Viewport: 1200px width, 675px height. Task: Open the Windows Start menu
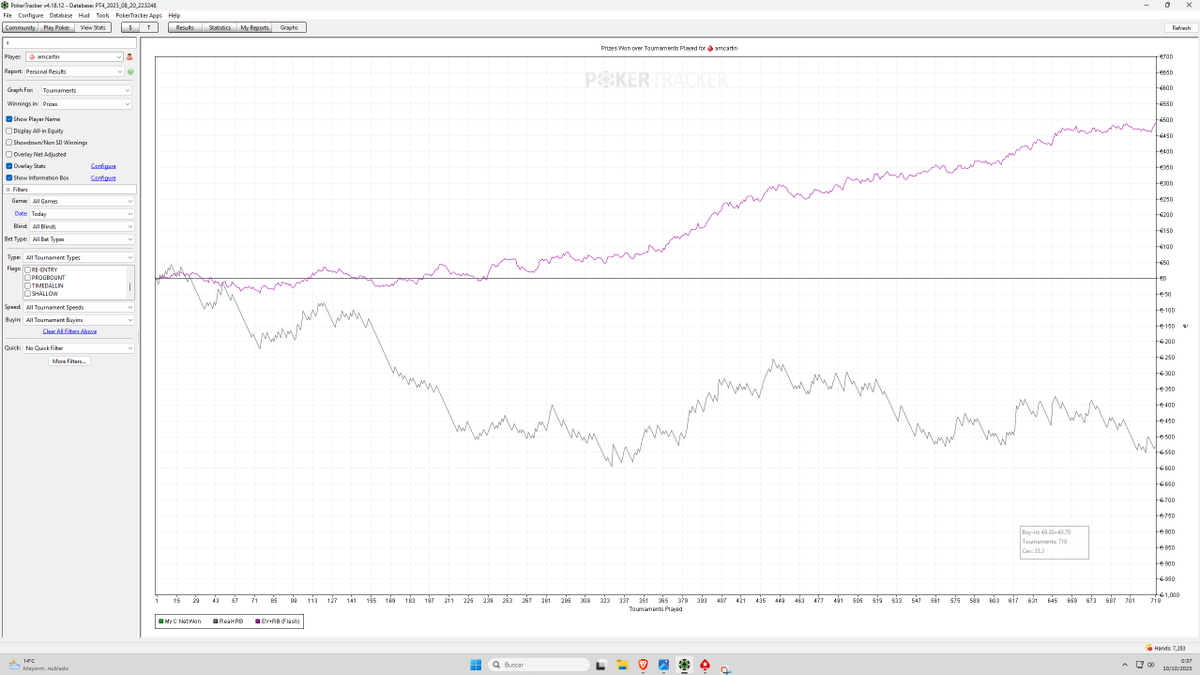pyautogui.click(x=476, y=665)
